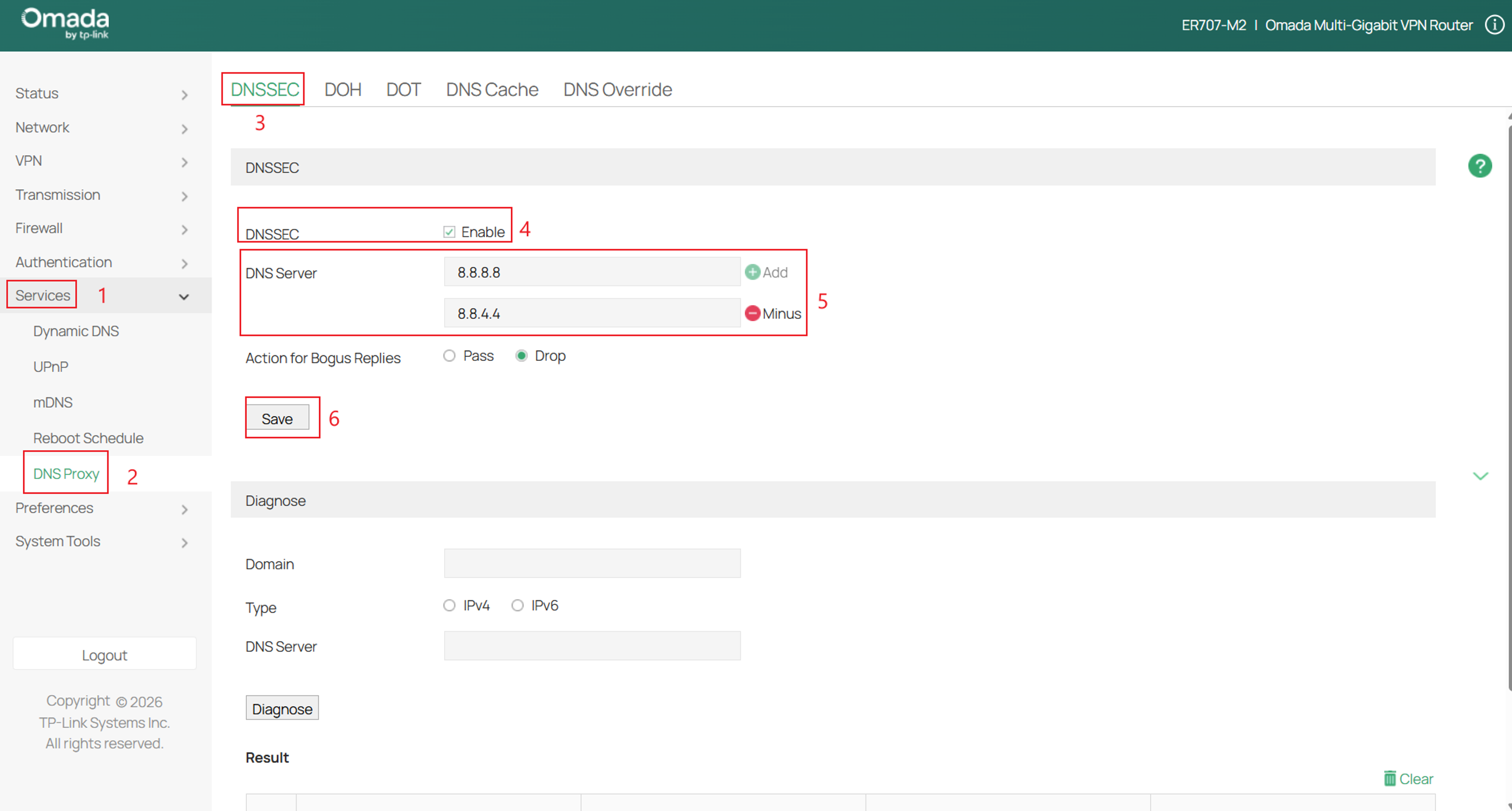Open DNS Proxy in the sidebar
This screenshot has width=1512, height=811.
pos(65,474)
